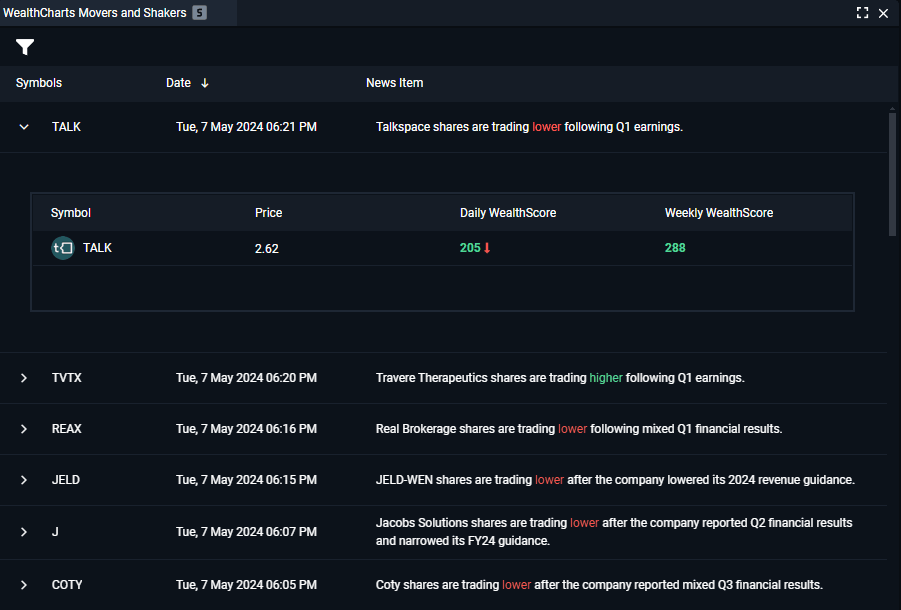The height and width of the screenshot is (610, 901).
Task: Select the COTY symbol text
Action: pyautogui.click(x=67, y=585)
